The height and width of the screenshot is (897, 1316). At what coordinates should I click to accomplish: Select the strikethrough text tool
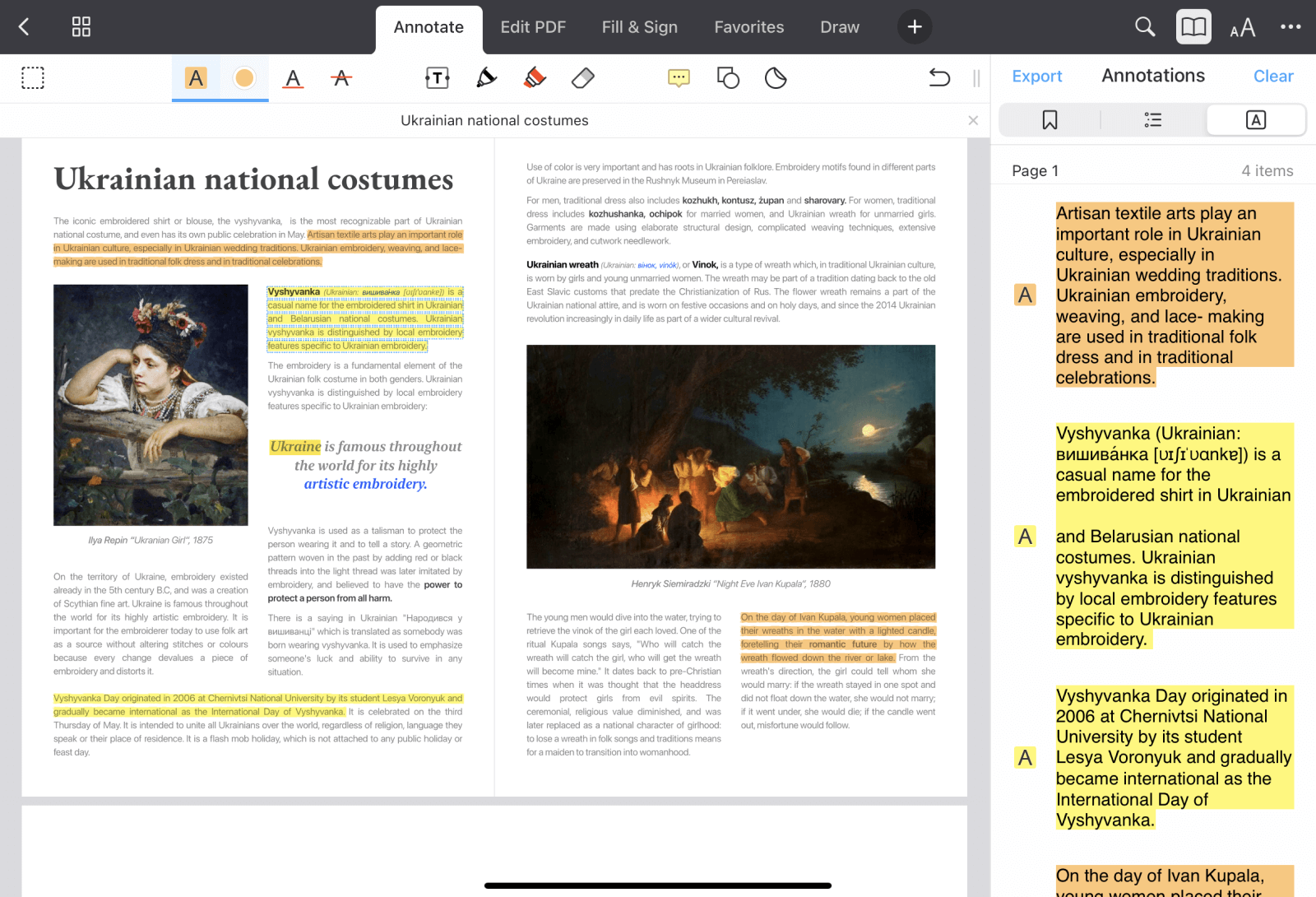(341, 78)
